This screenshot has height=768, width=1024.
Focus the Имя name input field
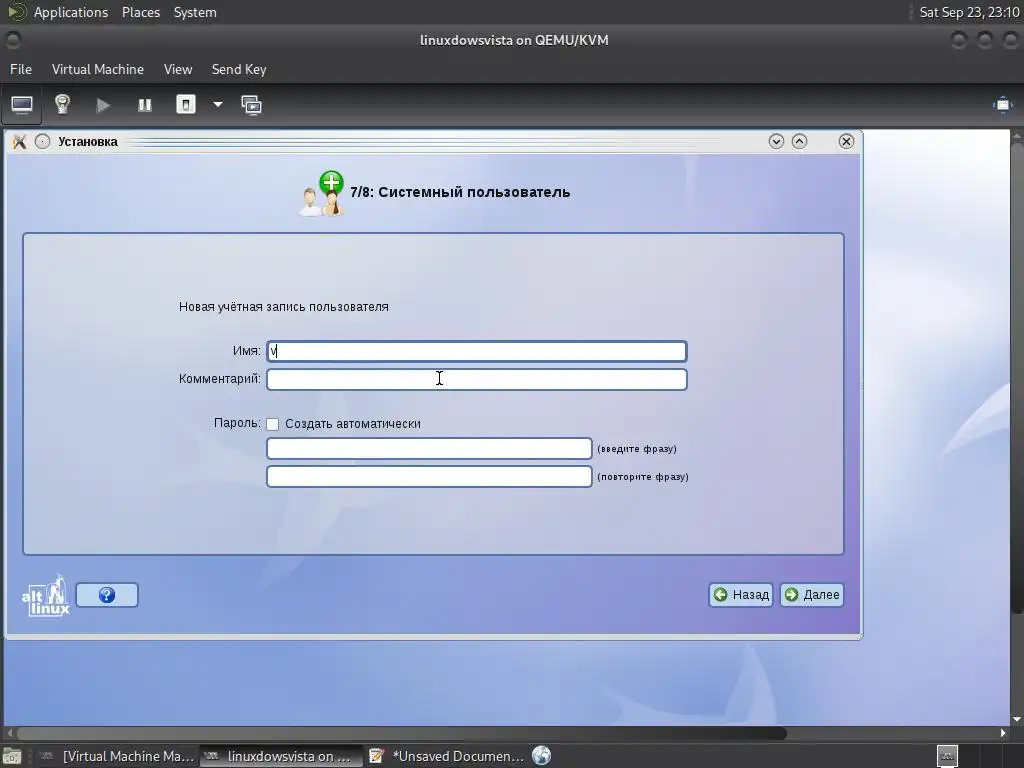pyautogui.click(x=477, y=351)
